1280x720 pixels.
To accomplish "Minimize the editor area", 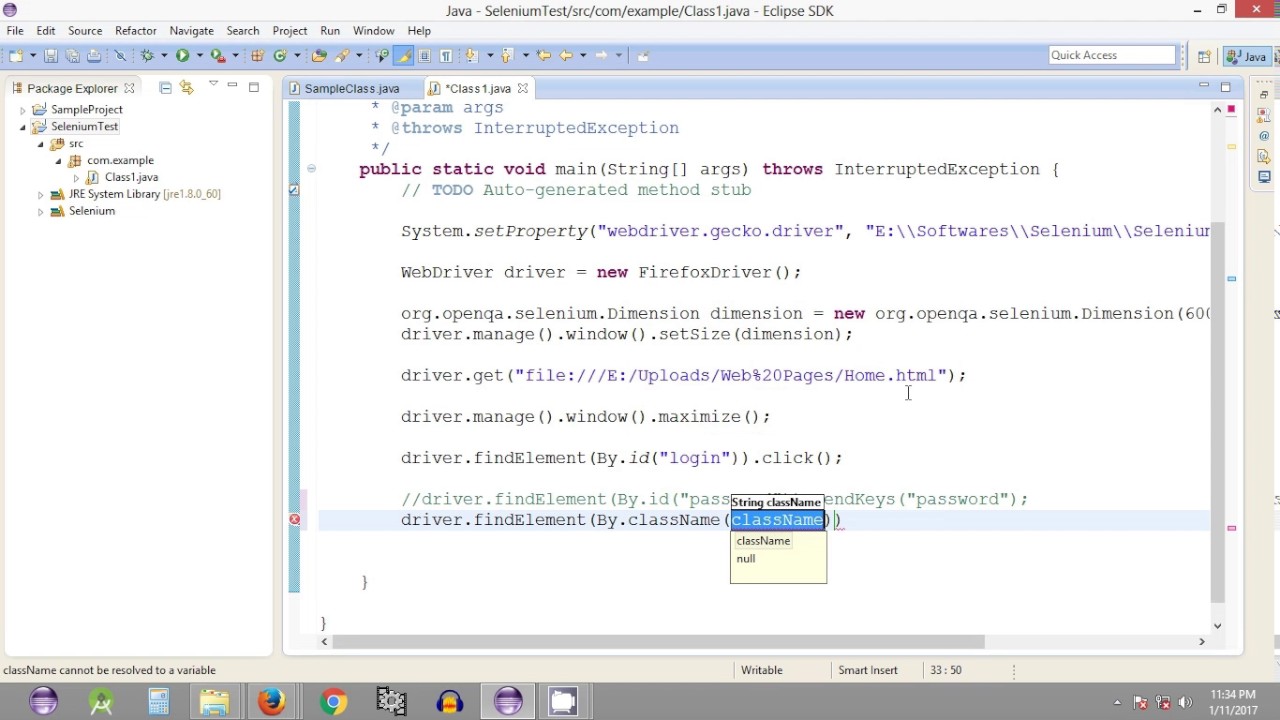I will [1203, 87].
